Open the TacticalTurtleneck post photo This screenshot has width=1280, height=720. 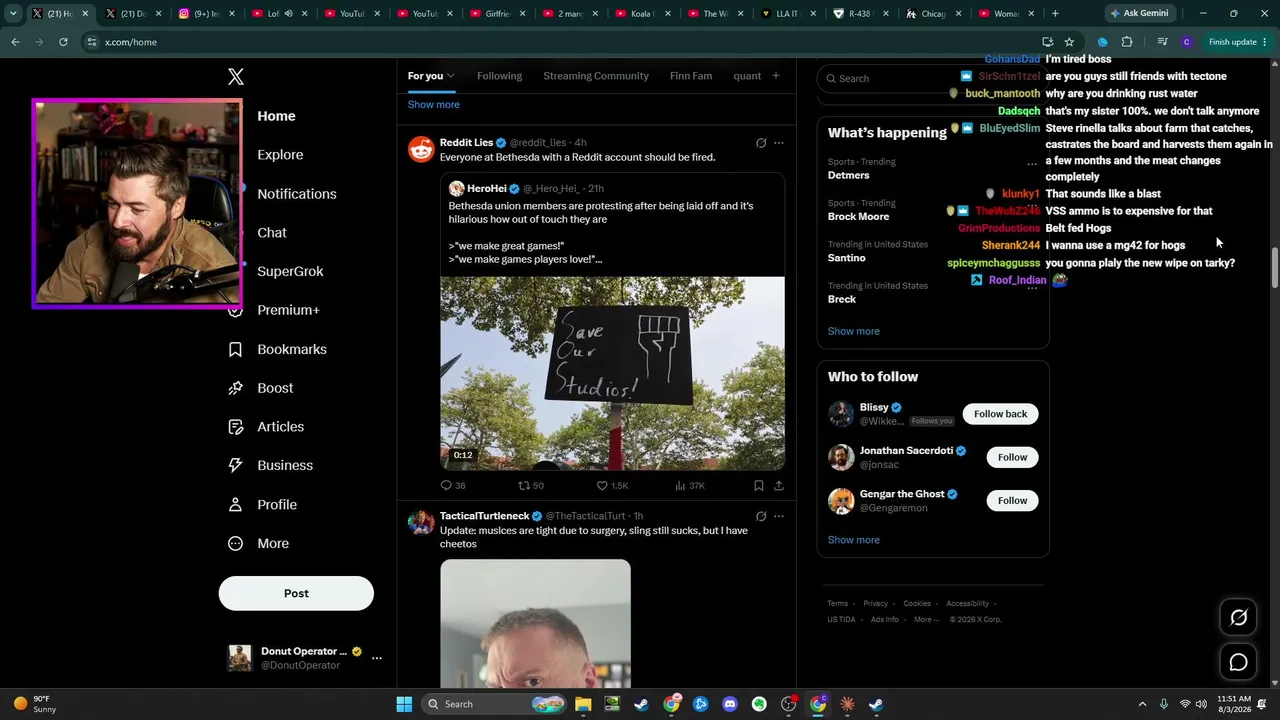pos(535,624)
